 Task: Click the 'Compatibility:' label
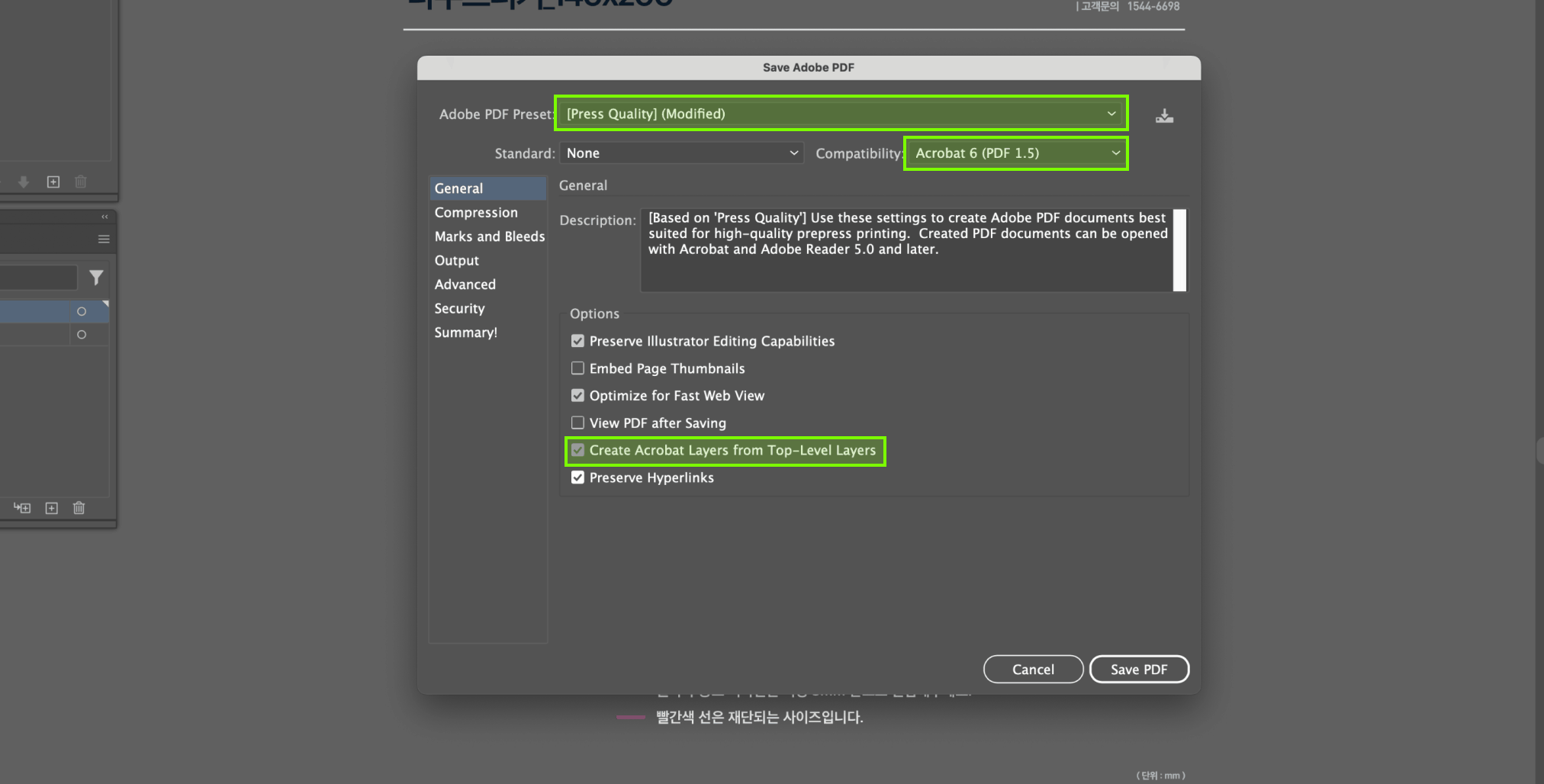tap(860, 153)
